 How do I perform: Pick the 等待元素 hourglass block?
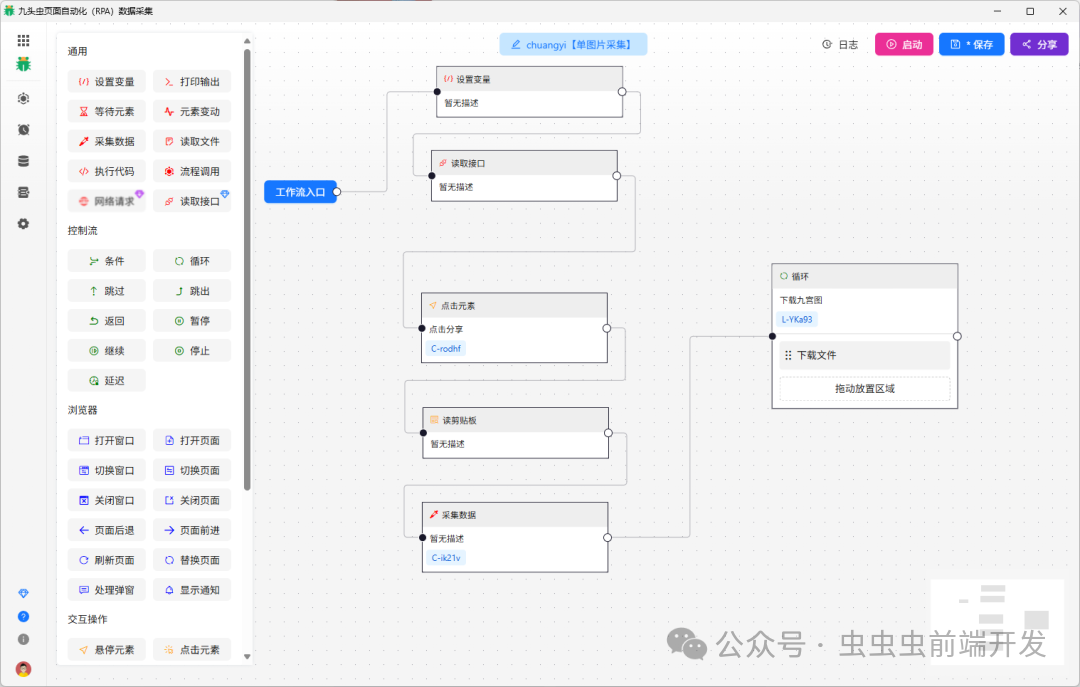[107, 111]
